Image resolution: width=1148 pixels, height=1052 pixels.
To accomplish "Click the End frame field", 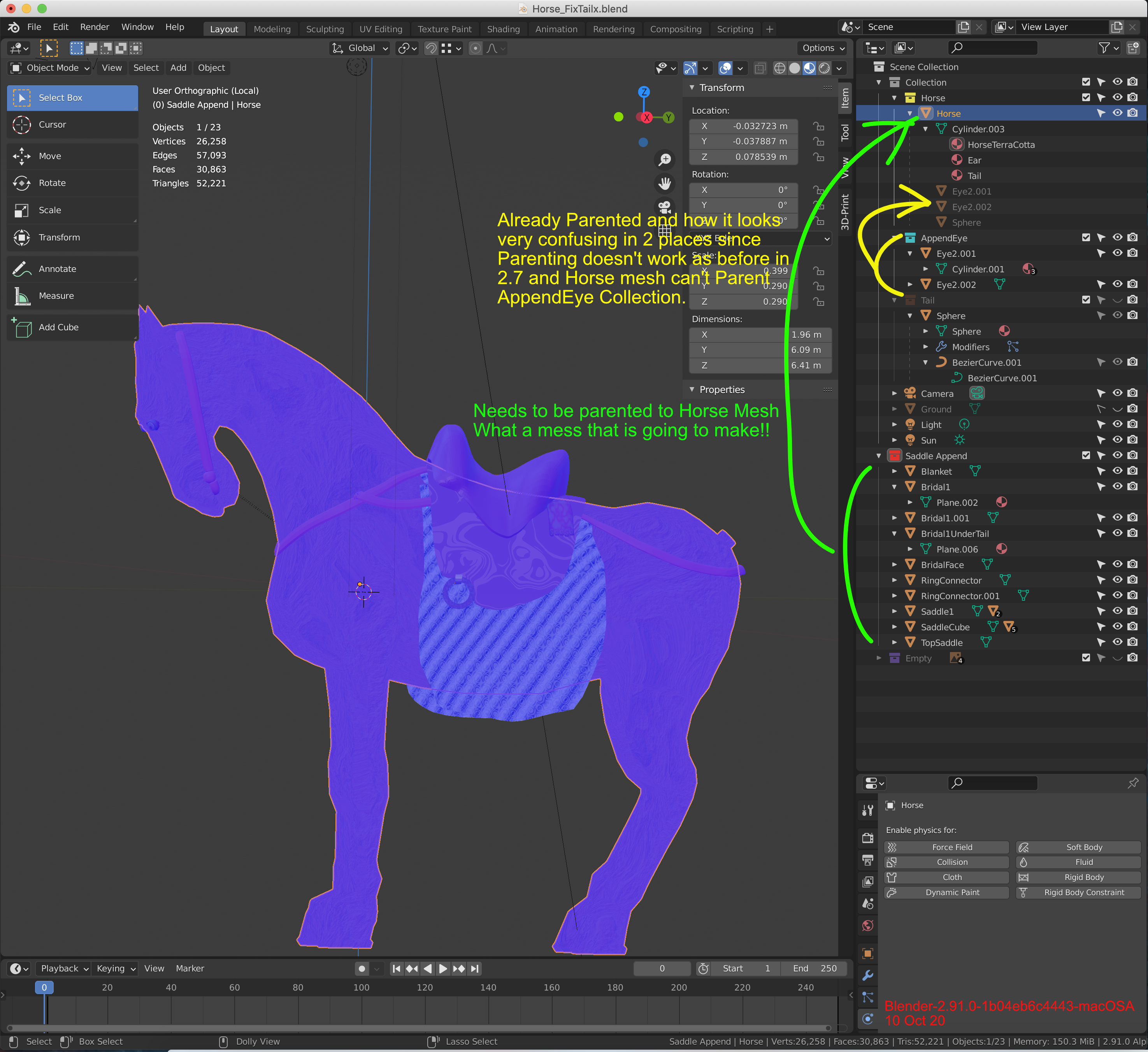I will coord(814,968).
